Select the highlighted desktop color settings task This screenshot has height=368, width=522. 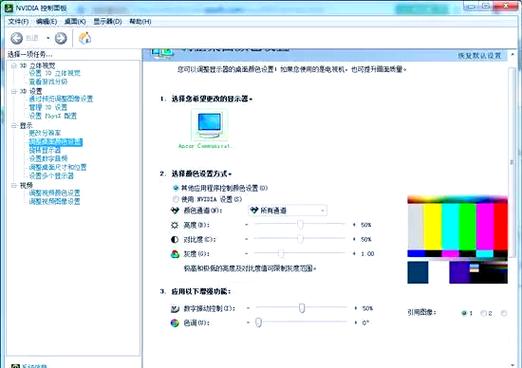[x=56, y=142]
